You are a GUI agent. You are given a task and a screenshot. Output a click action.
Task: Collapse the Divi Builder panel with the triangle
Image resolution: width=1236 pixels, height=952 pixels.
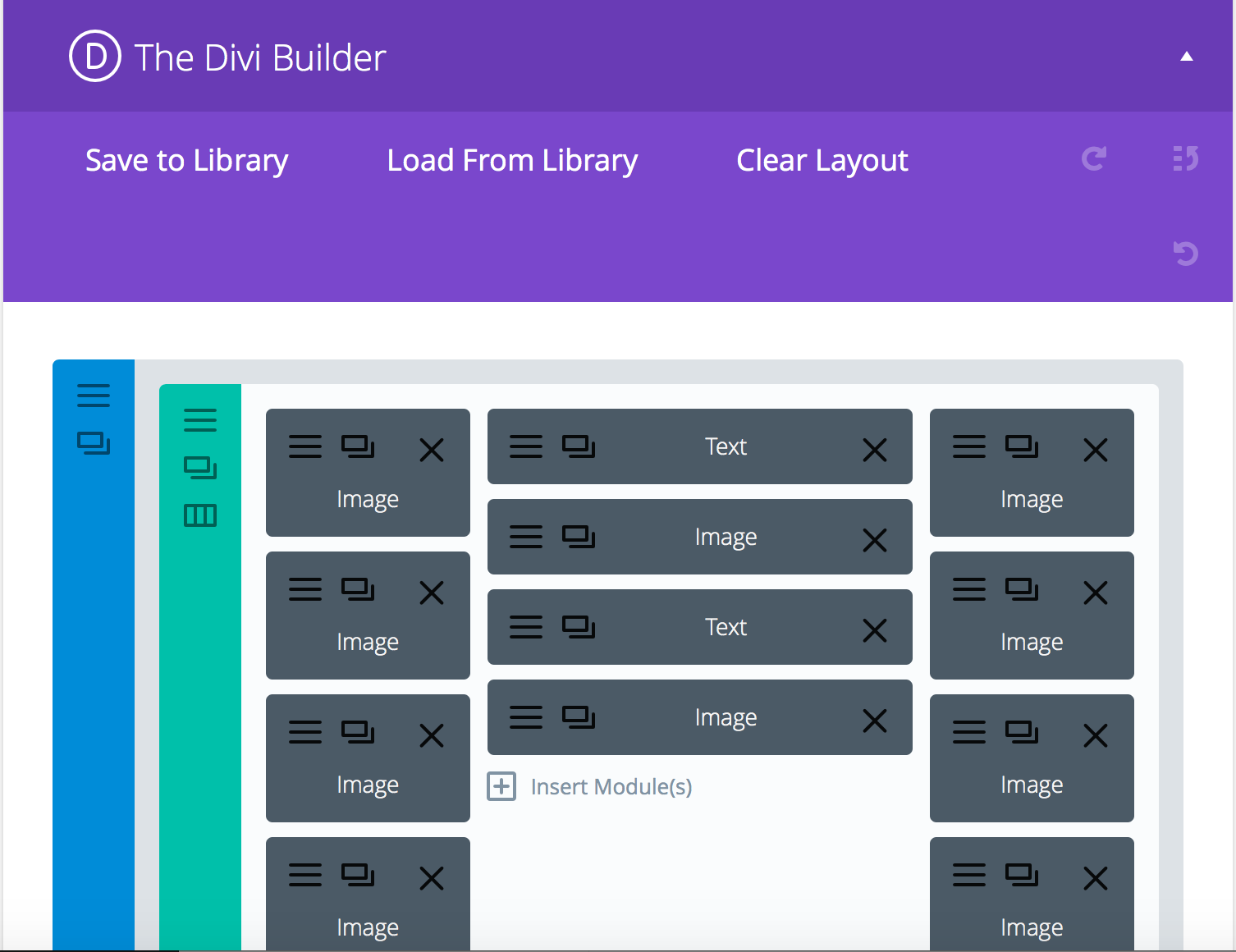[1186, 56]
